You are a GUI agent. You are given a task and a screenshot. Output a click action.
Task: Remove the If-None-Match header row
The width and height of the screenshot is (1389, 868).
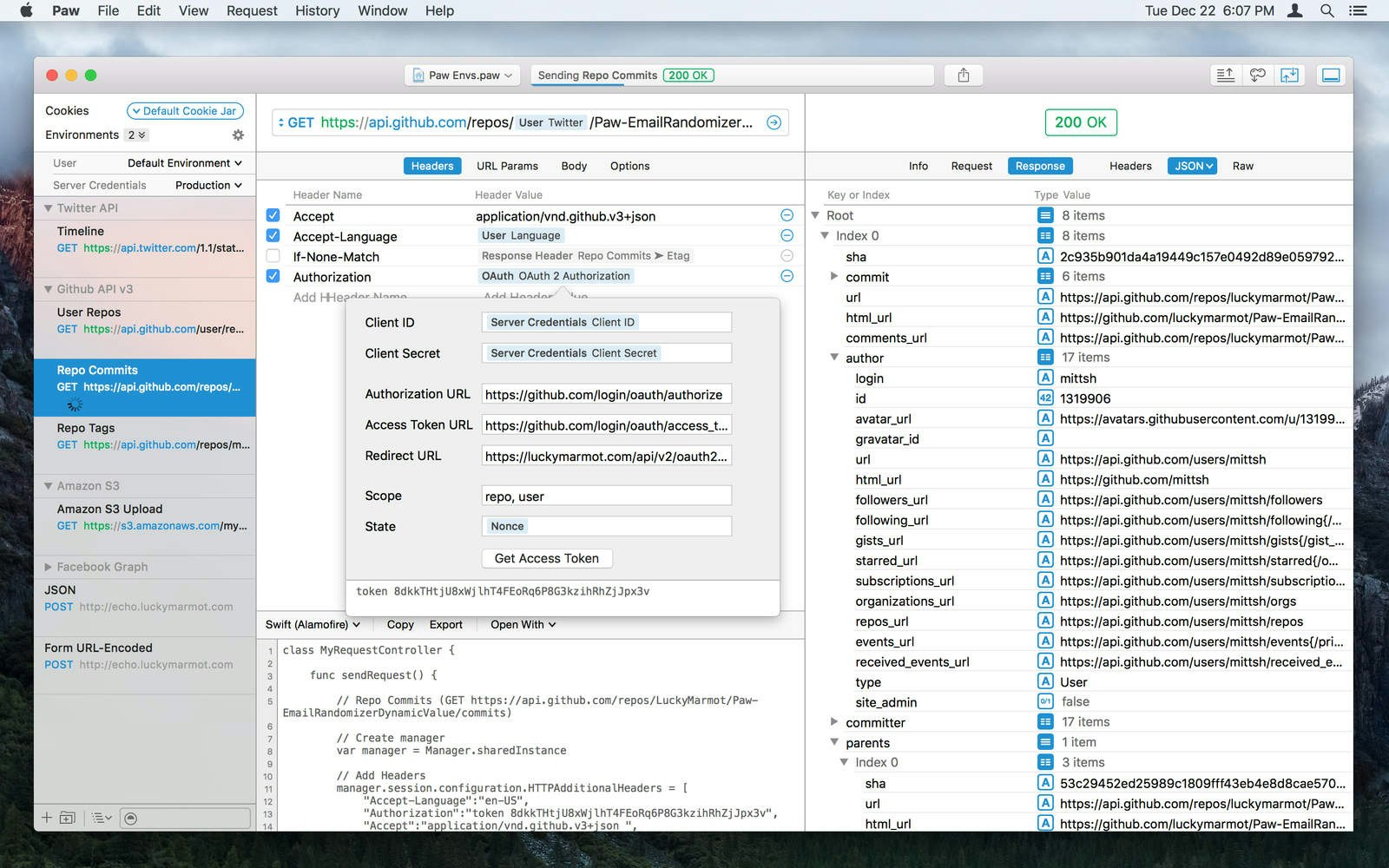787,255
